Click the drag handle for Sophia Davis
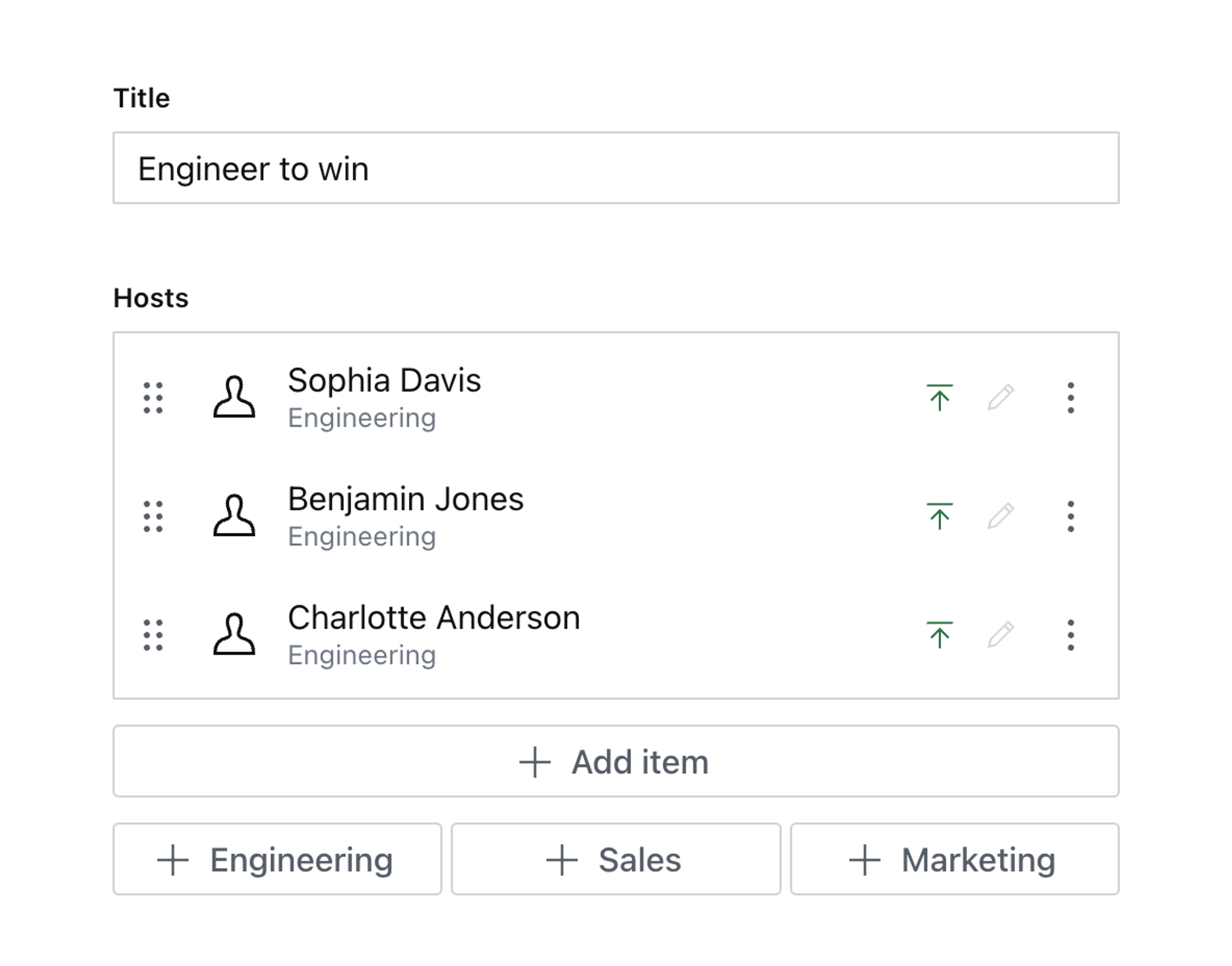The image size is (1232, 966). click(x=153, y=398)
